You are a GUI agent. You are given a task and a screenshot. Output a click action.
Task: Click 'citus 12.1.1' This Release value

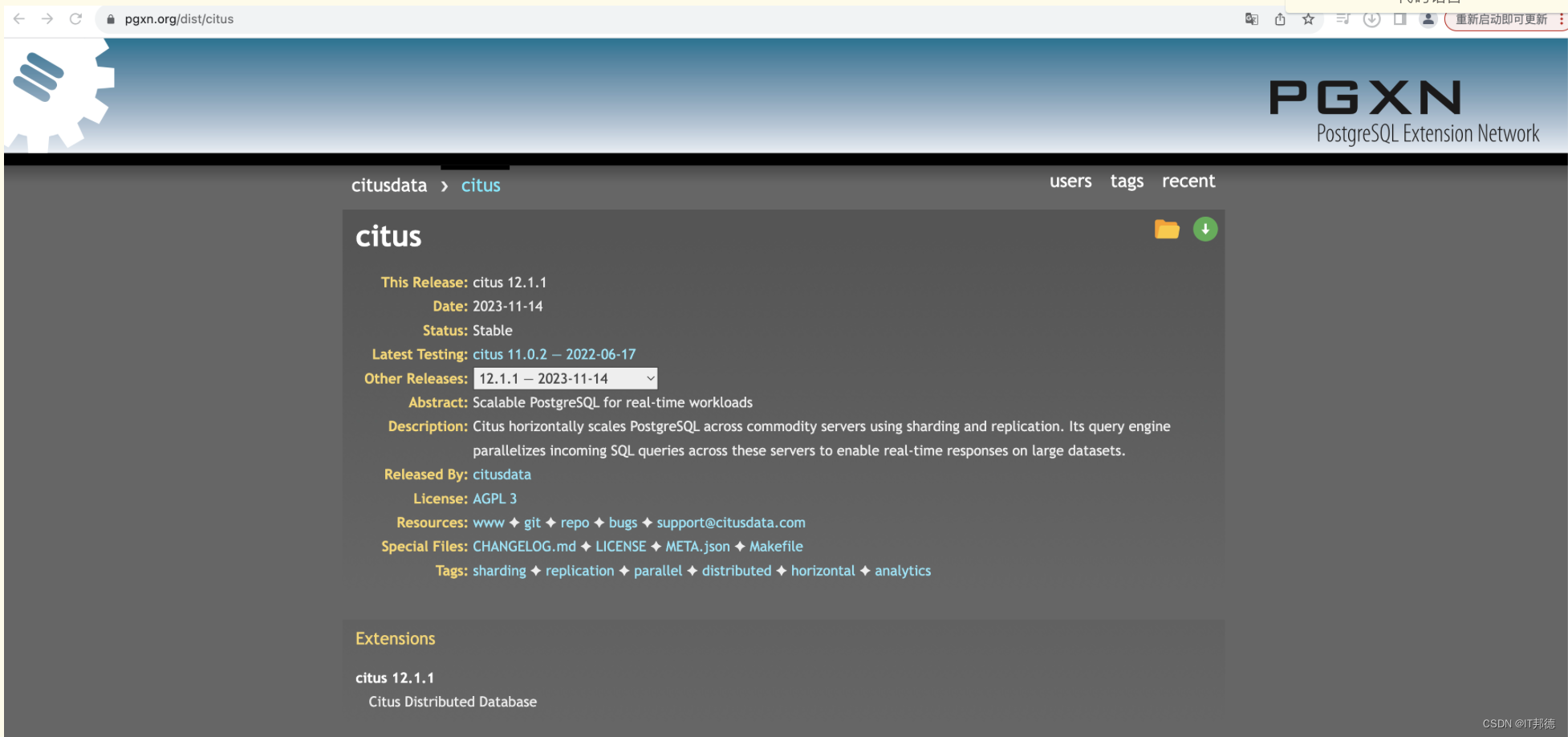coord(510,283)
